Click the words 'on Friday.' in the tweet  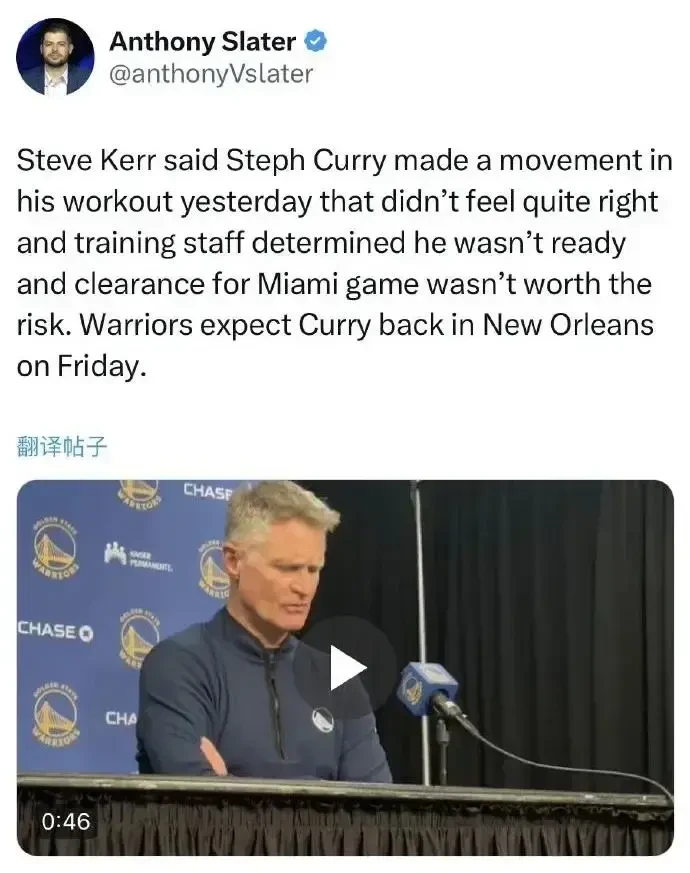(x=81, y=366)
